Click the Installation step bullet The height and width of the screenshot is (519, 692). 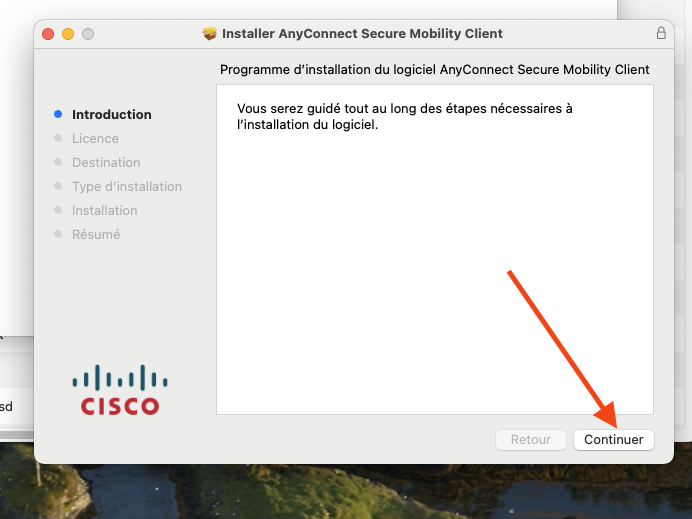click(58, 210)
